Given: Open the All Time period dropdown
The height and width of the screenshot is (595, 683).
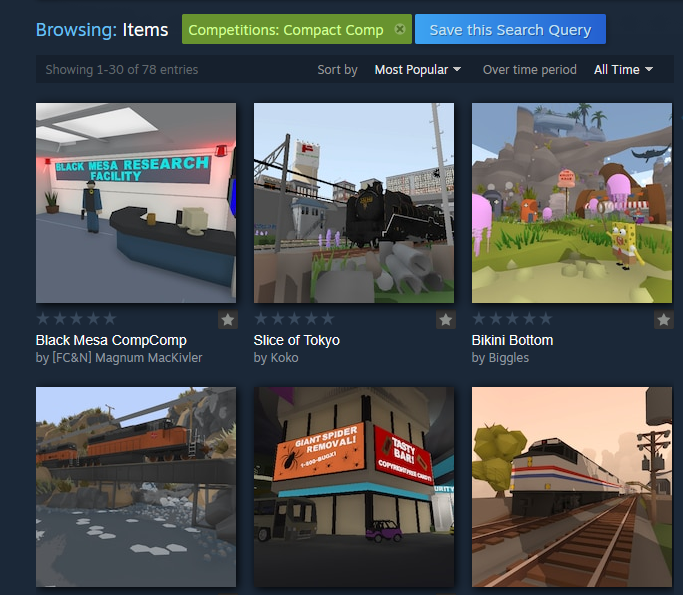Looking at the screenshot, I should (x=623, y=70).
